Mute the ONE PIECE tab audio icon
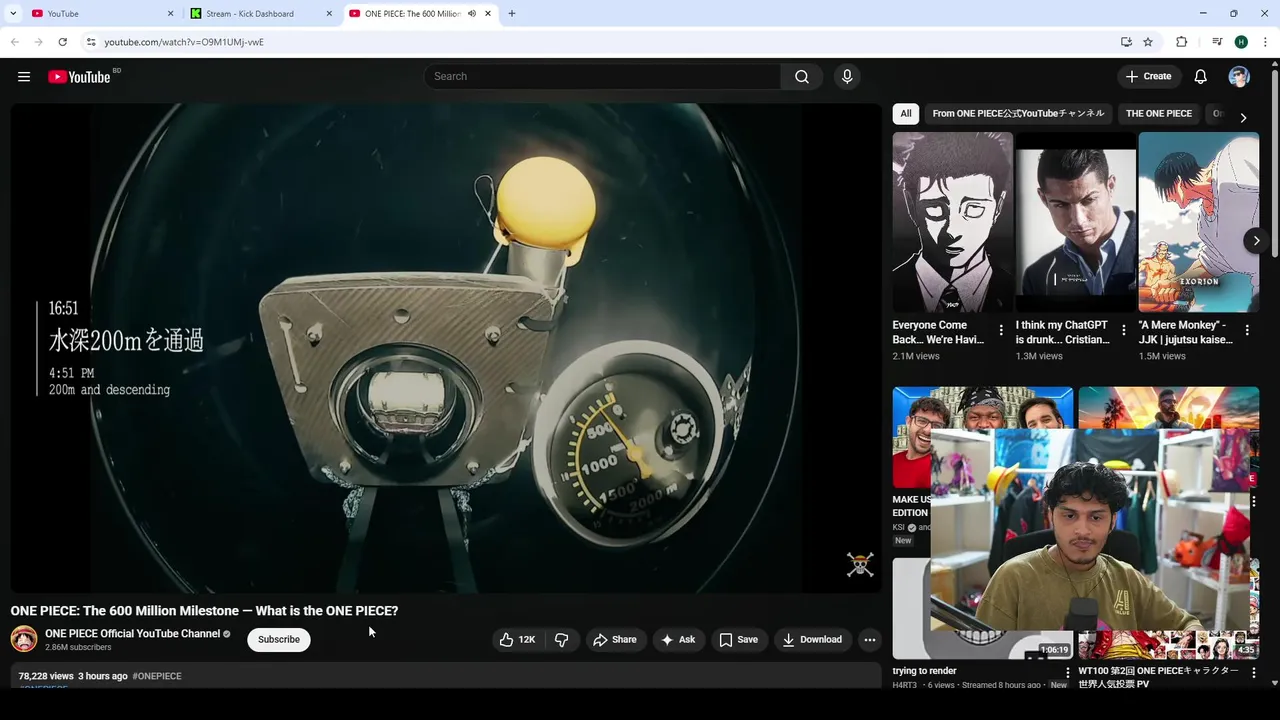The width and height of the screenshot is (1280, 720). [x=472, y=14]
